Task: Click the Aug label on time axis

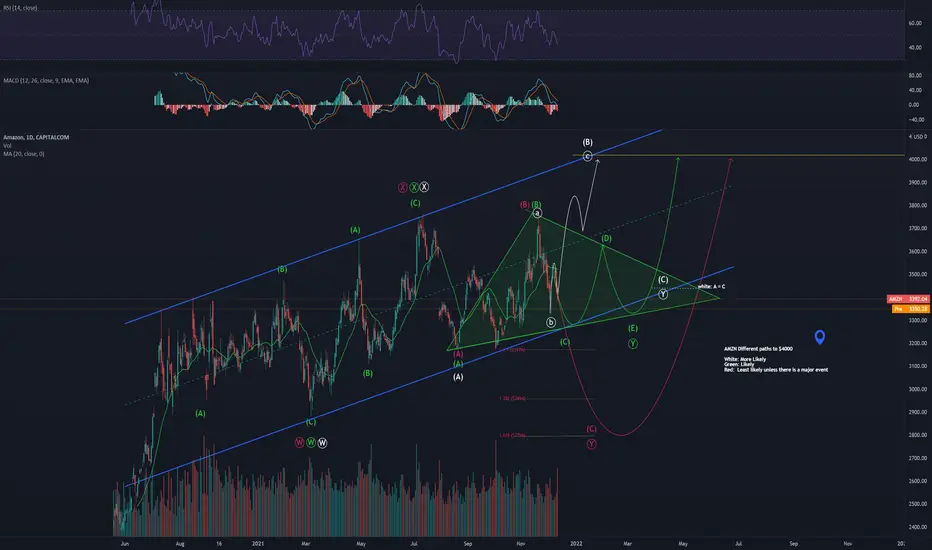Action: click(x=180, y=543)
